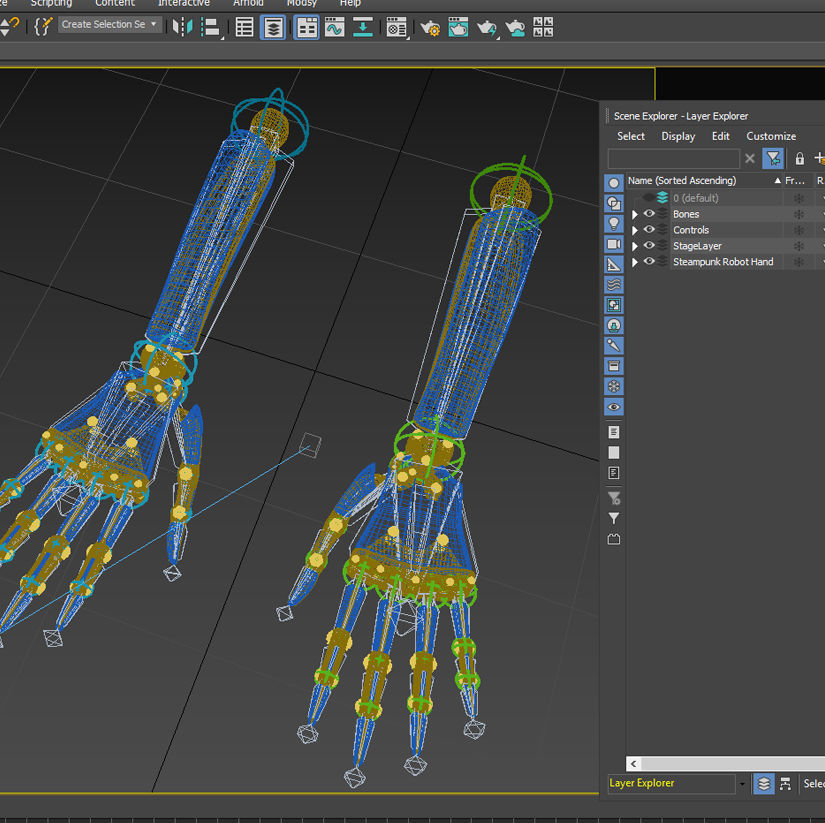Screen dimensions: 825x823
Task: Open the Content menu
Action: [115, 3]
